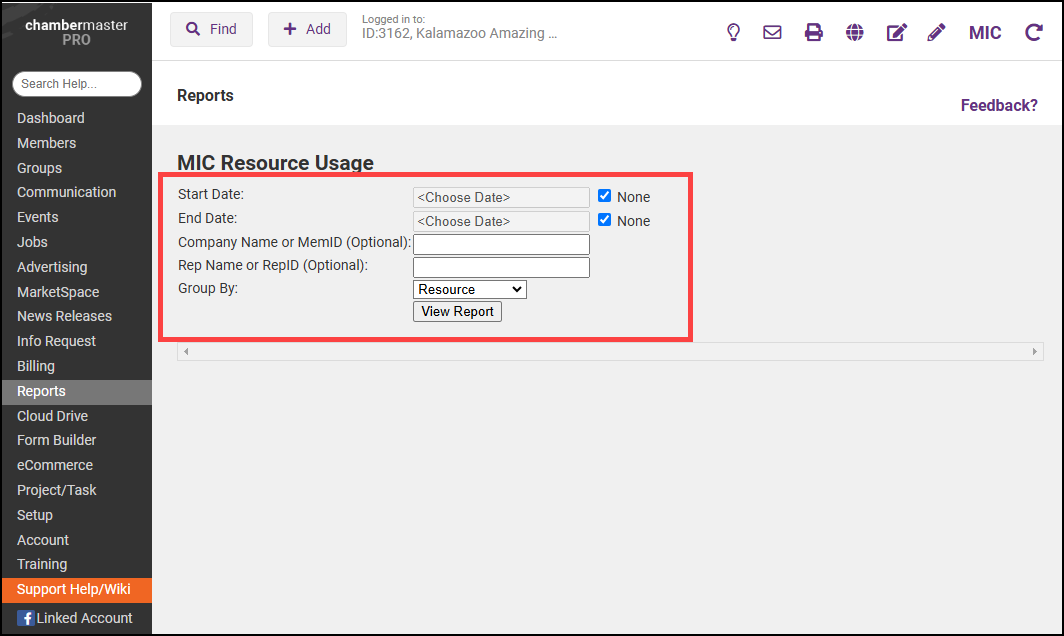Click the refresh arrow icon
This screenshot has height=636, width=1064.
click(1034, 32)
